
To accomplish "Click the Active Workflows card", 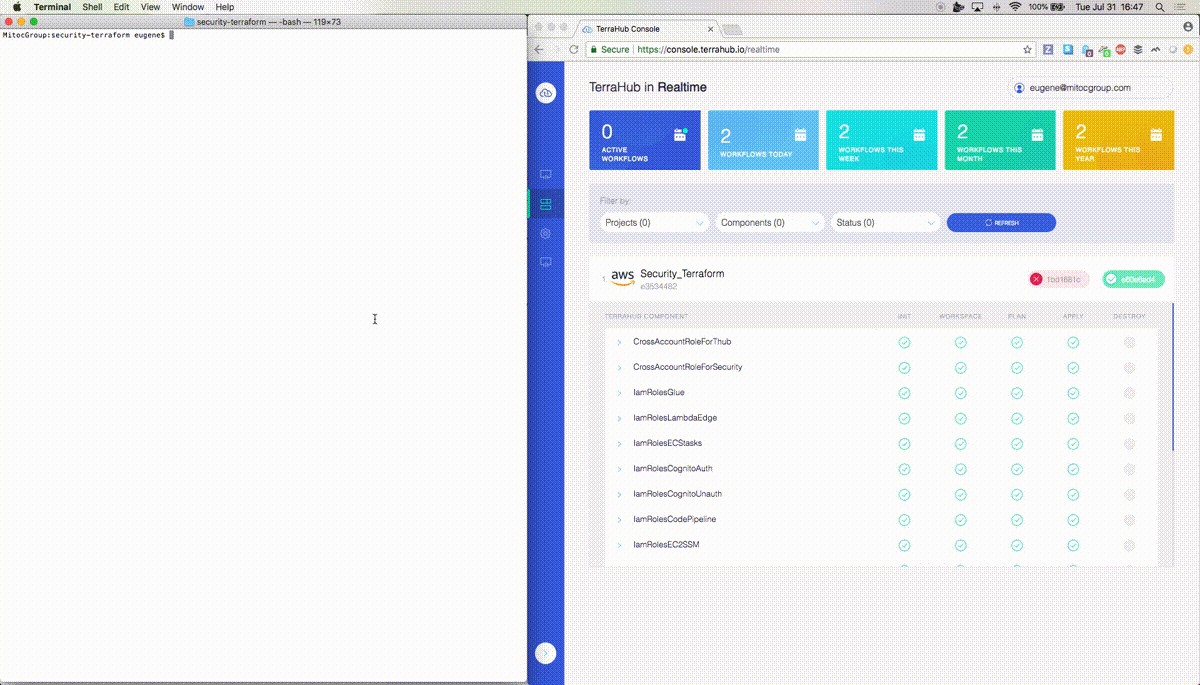I will click(644, 140).
